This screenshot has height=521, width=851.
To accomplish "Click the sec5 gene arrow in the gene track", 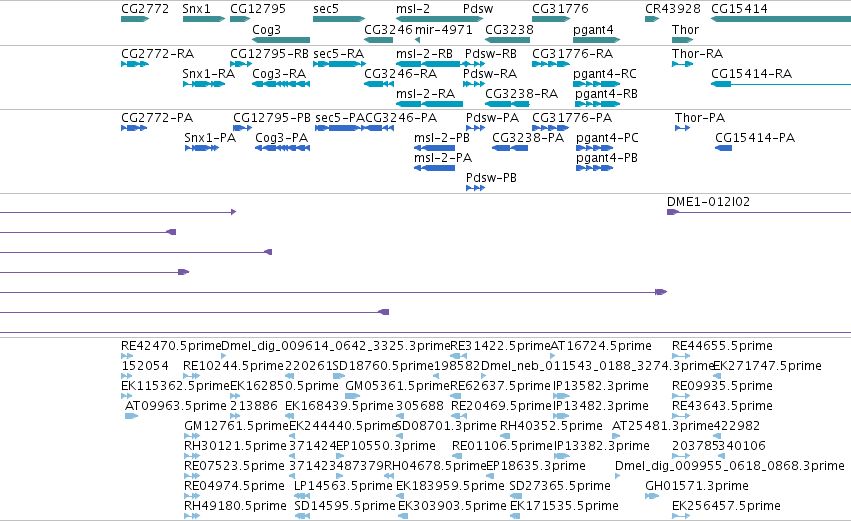I will point(339,19).
